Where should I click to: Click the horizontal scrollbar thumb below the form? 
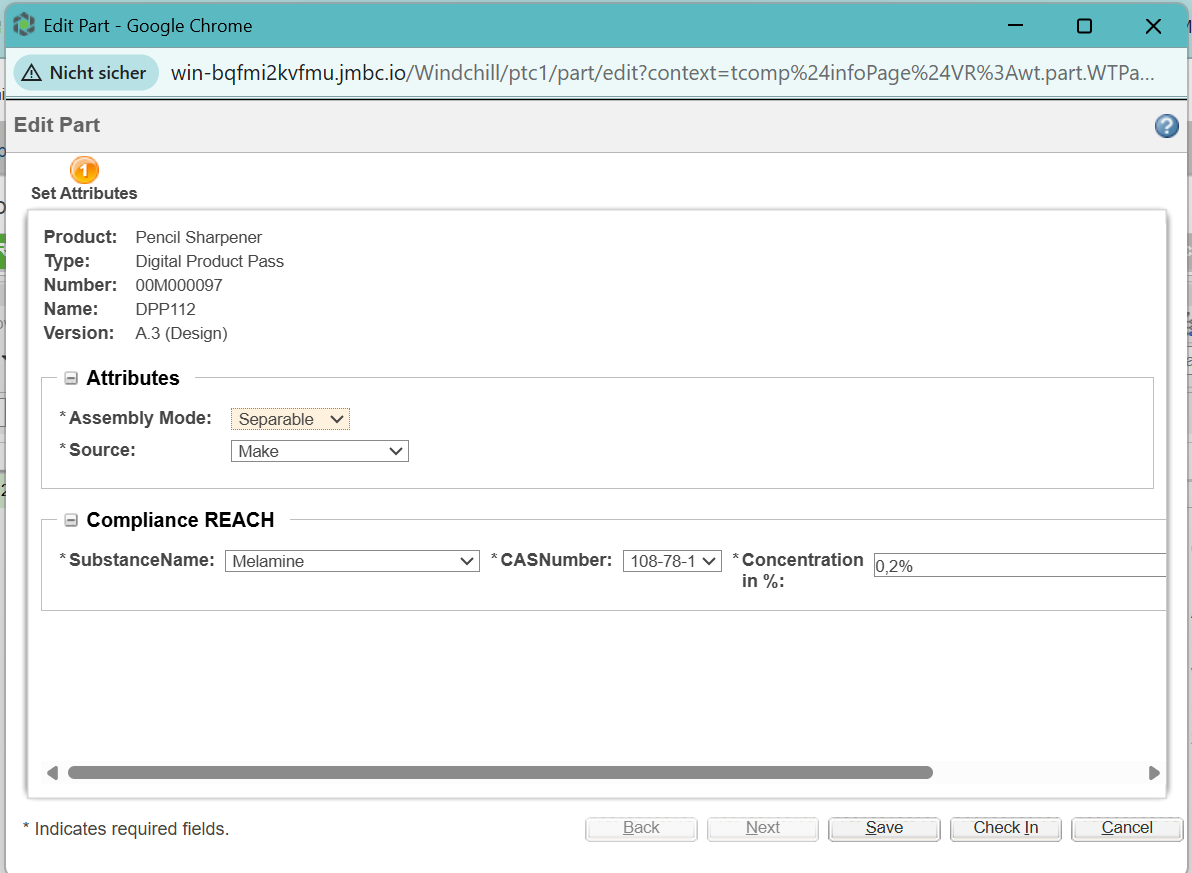tap(500, 772)
